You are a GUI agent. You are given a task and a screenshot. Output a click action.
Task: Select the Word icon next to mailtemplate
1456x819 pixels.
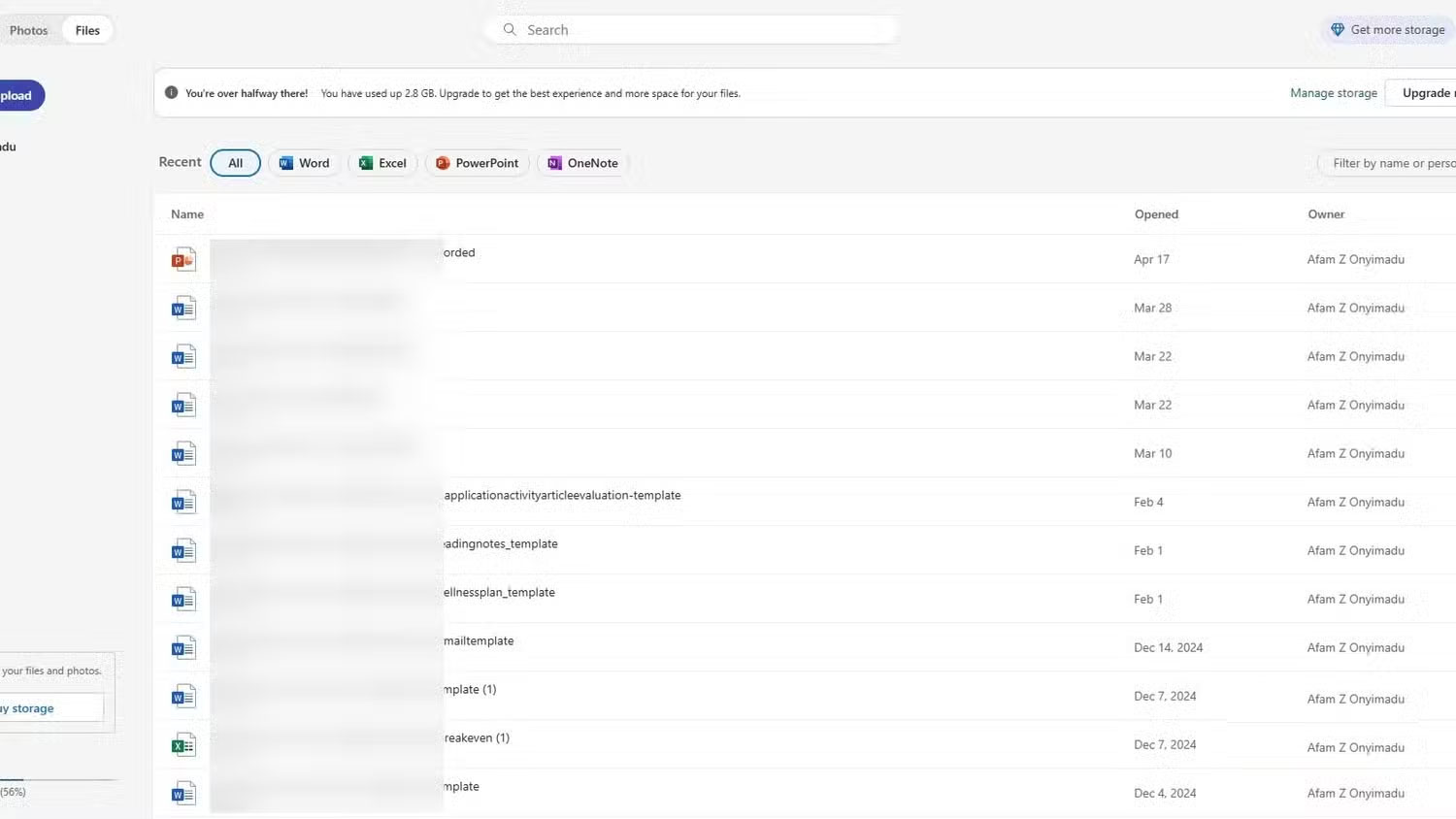(182, 647)
